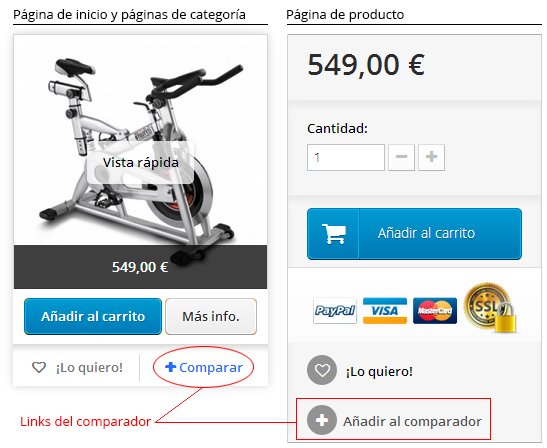The image size is (547, 448).
Task: Click the Añadir al comparador link text
Action: pyautogui.click(x=412, y=421)
